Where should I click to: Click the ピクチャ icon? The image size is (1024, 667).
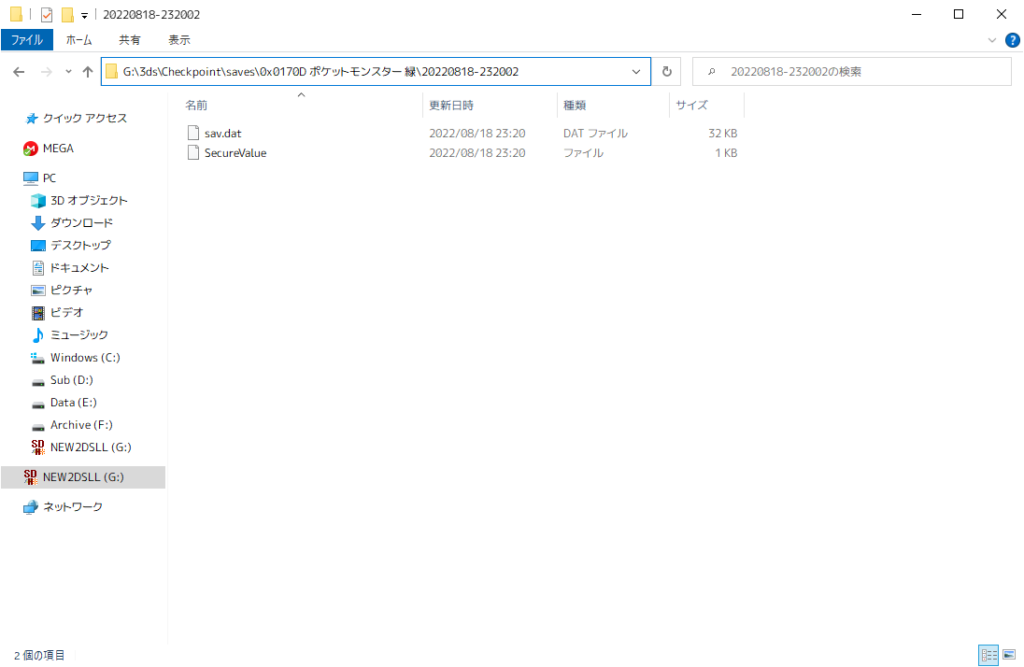[38, 290]
